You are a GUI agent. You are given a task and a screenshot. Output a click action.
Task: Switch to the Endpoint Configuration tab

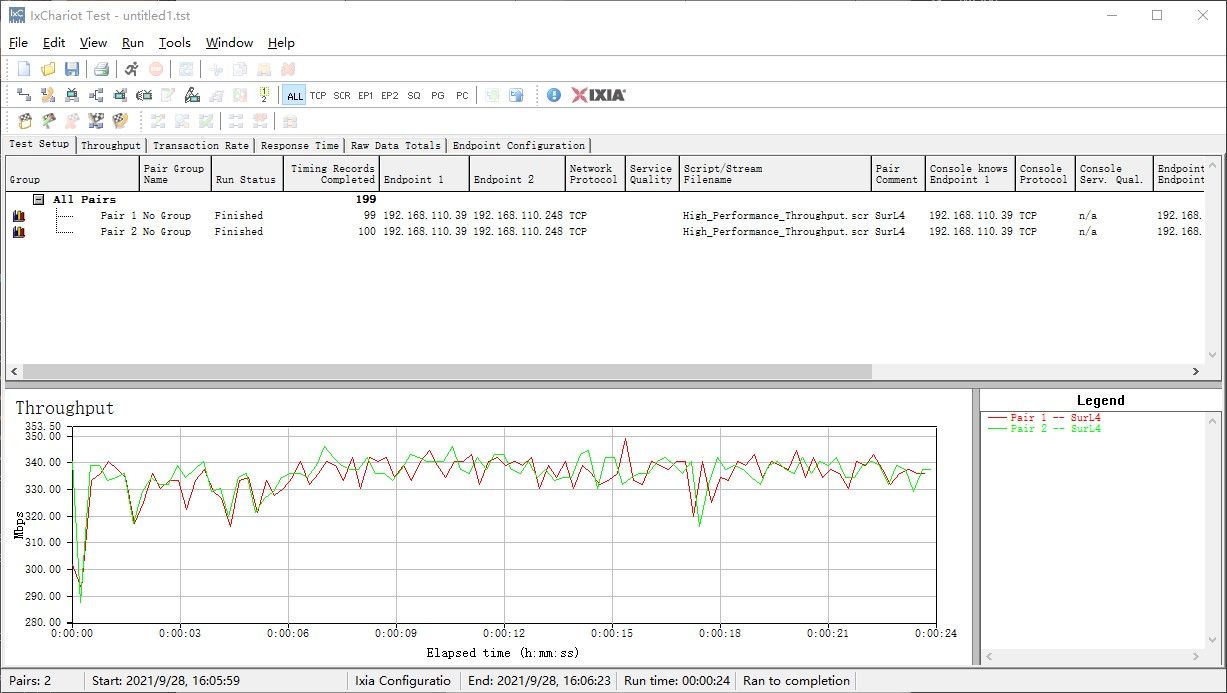(x=519, y=146)
